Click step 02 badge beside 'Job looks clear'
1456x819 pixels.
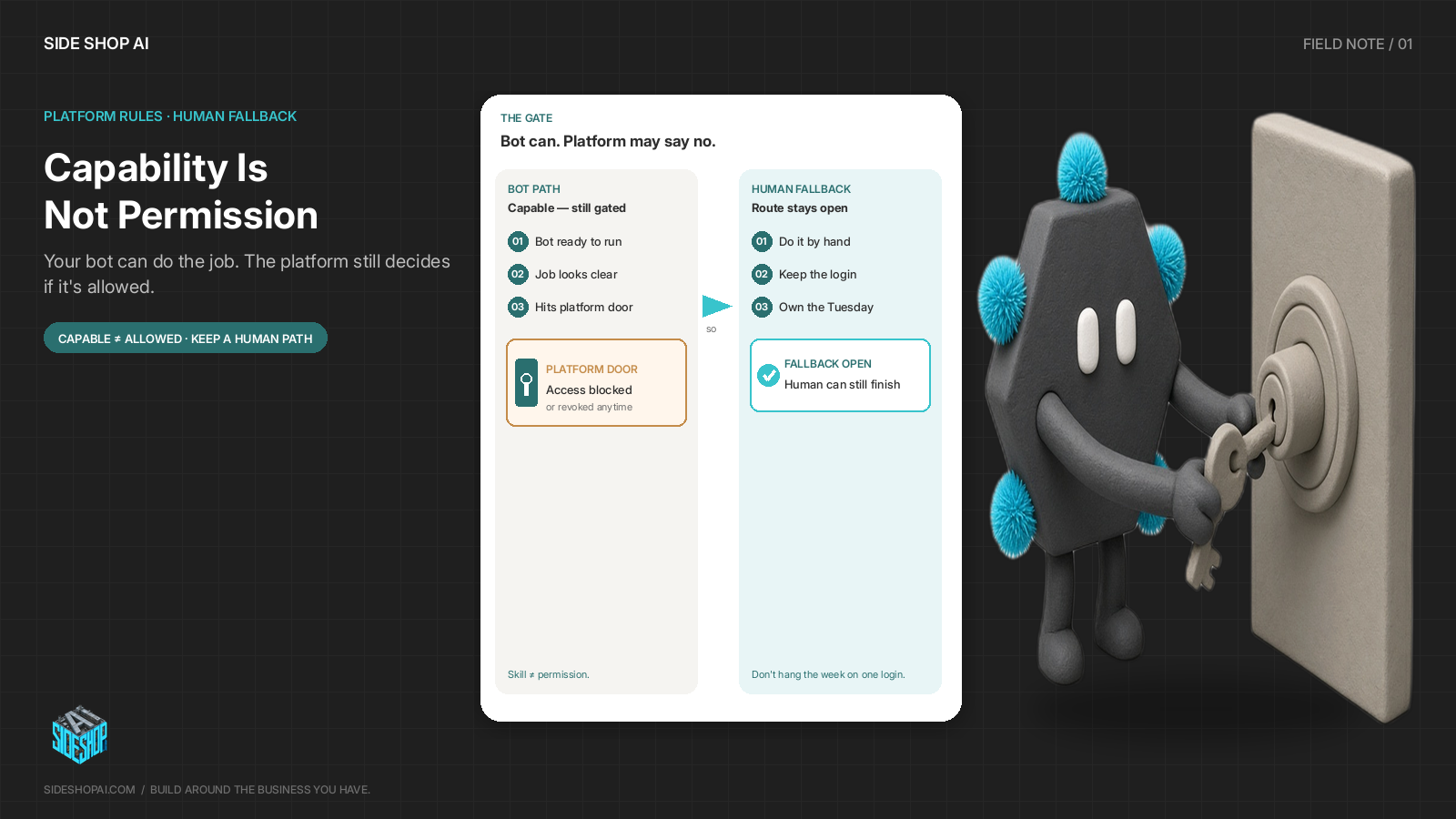[518, 274]
